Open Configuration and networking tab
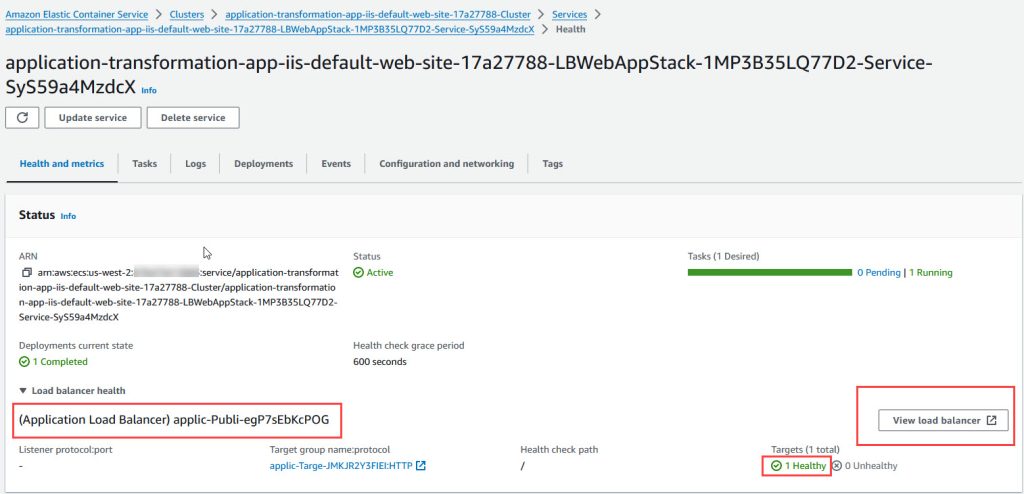1024x494 pixels. pyautogui.click(x=447, y=164)
